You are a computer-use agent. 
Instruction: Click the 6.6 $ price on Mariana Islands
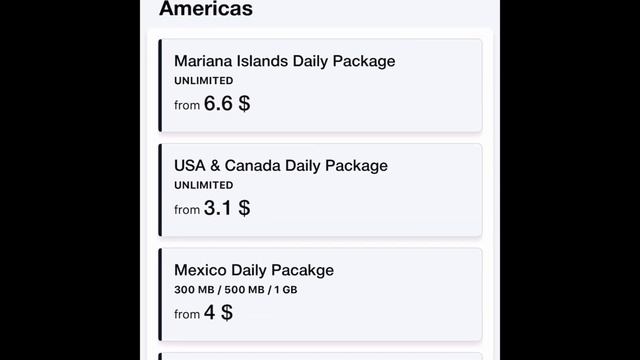(x=227, y=103)
